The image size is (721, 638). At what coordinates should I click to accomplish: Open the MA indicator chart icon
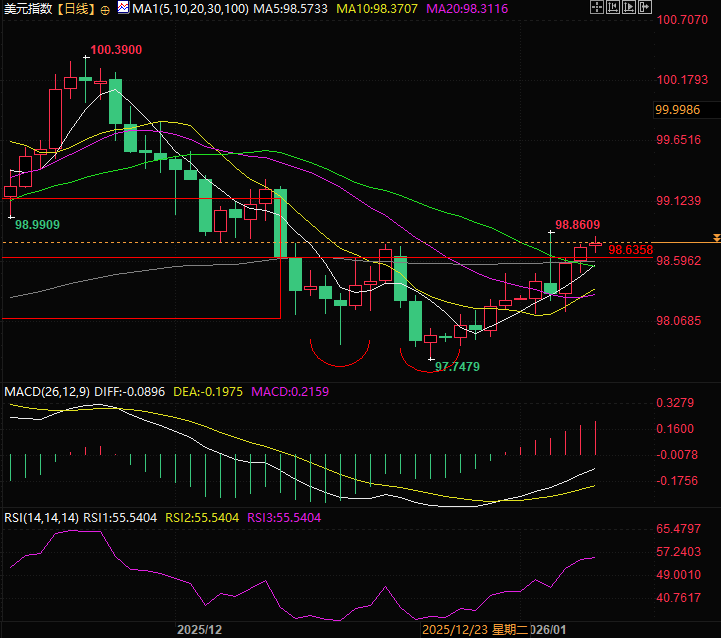coord(123,7)
